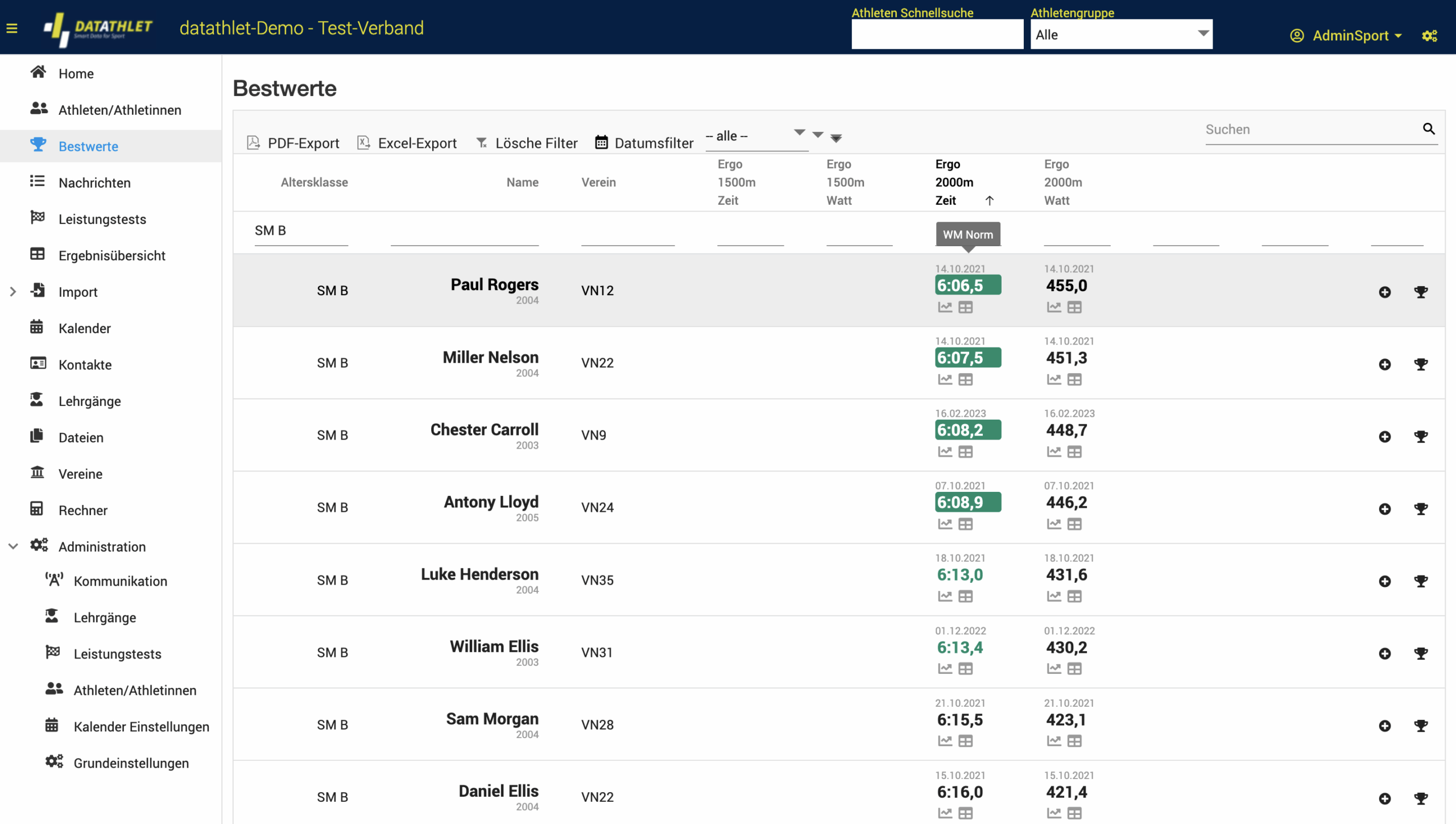Open the '-- alle --' filter dropdown
This screenshot has width=1456, height=824.
[756, 136]
